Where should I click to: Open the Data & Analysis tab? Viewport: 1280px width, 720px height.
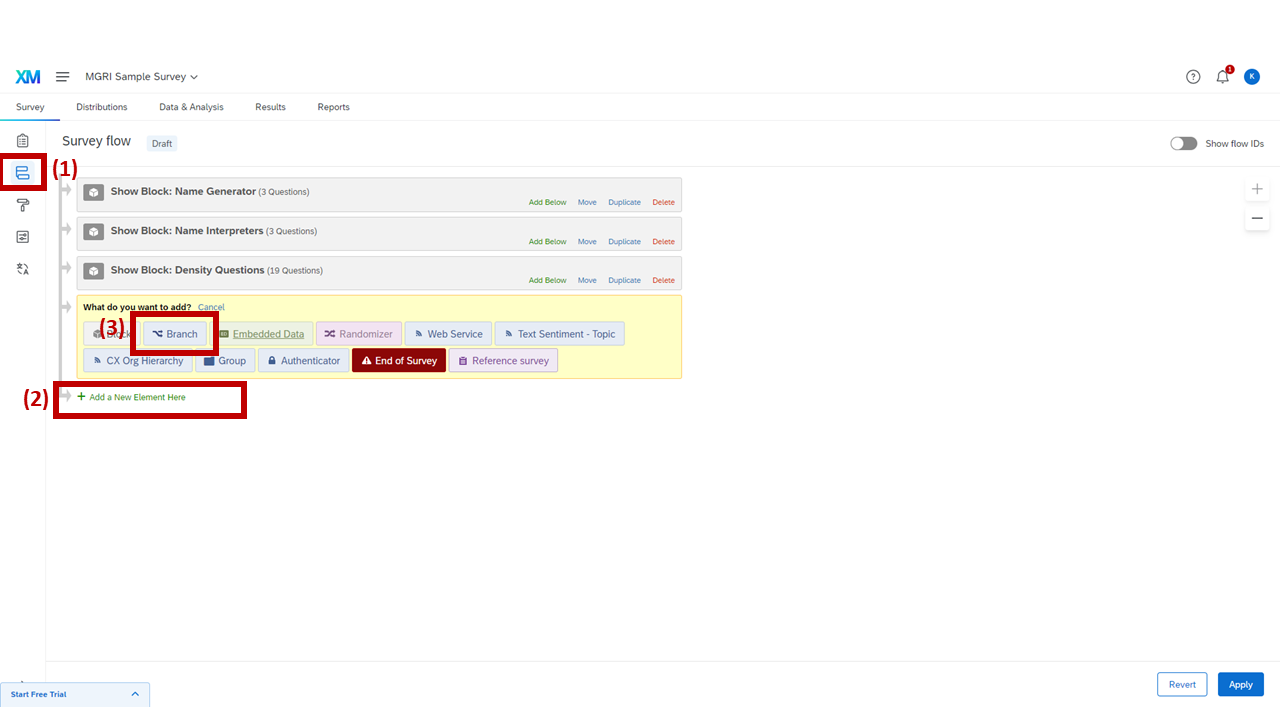pos(191,107)
